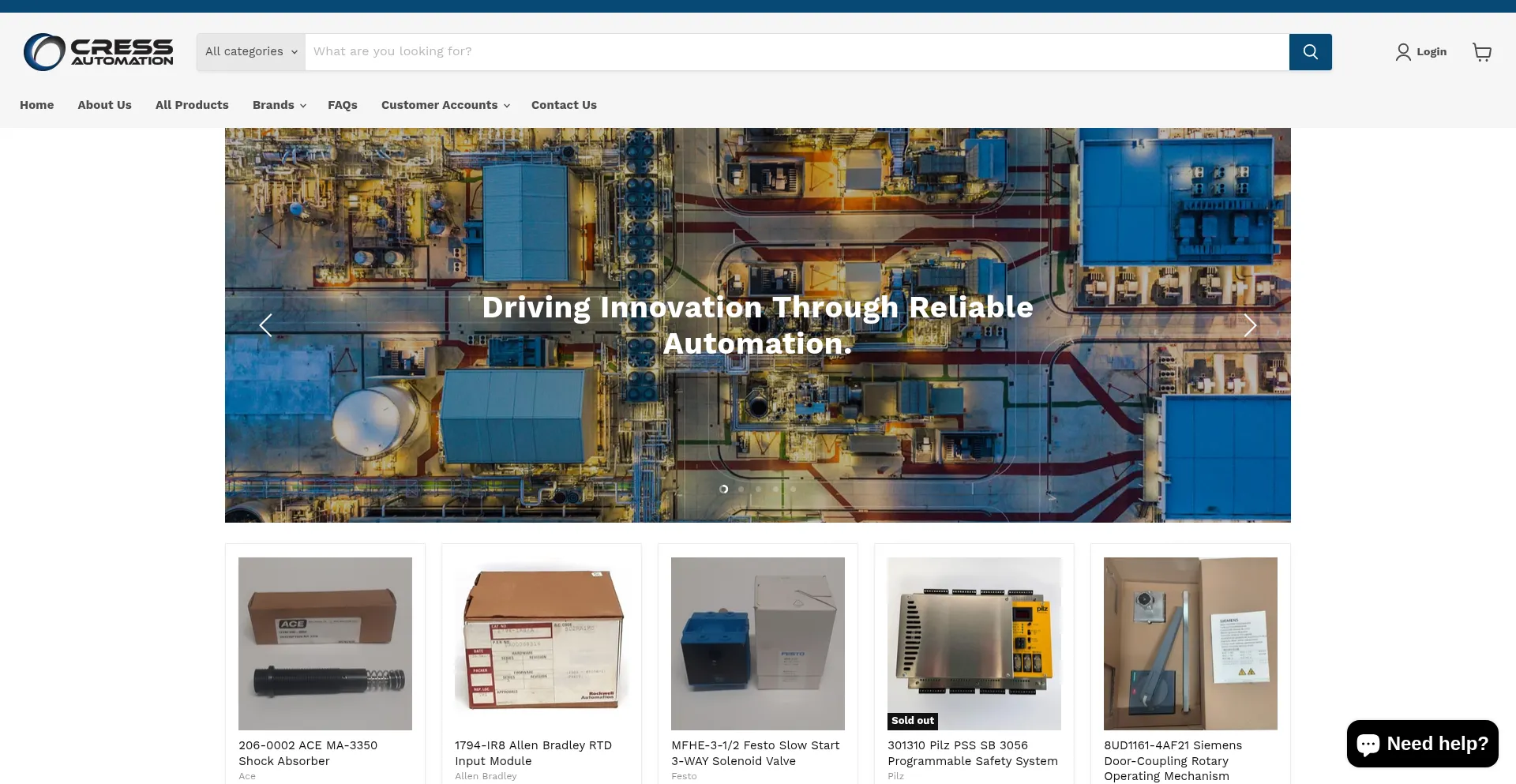Click the product search text field
The height and width of the screenshot is (784, 1516).
coord(796,52)
